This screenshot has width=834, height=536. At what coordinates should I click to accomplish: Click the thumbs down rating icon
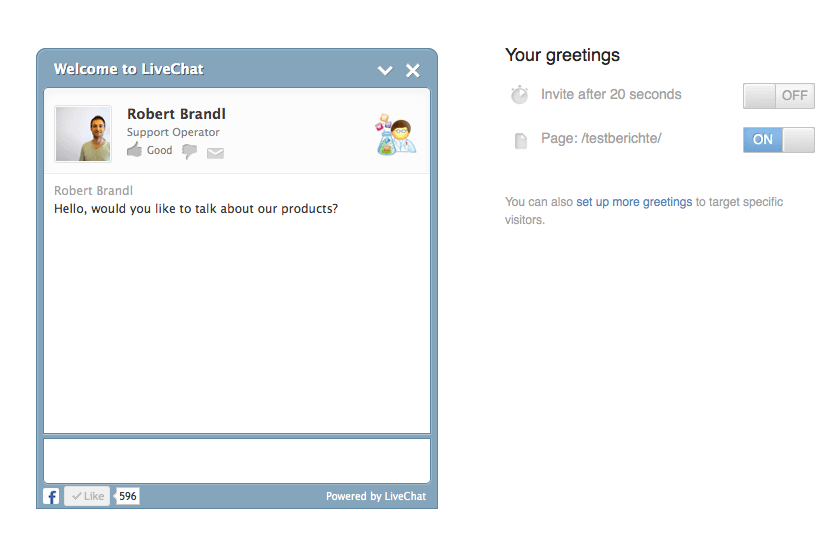[x=189, y=152]
